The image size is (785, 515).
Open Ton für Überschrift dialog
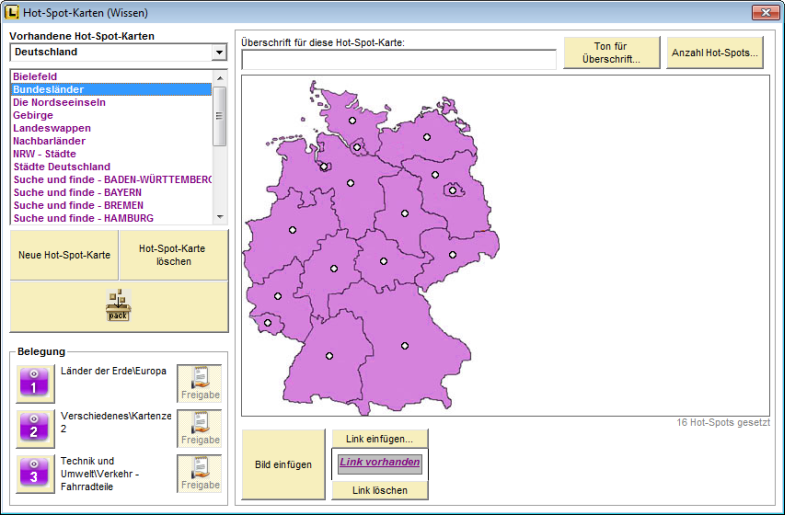pos(611,53)
